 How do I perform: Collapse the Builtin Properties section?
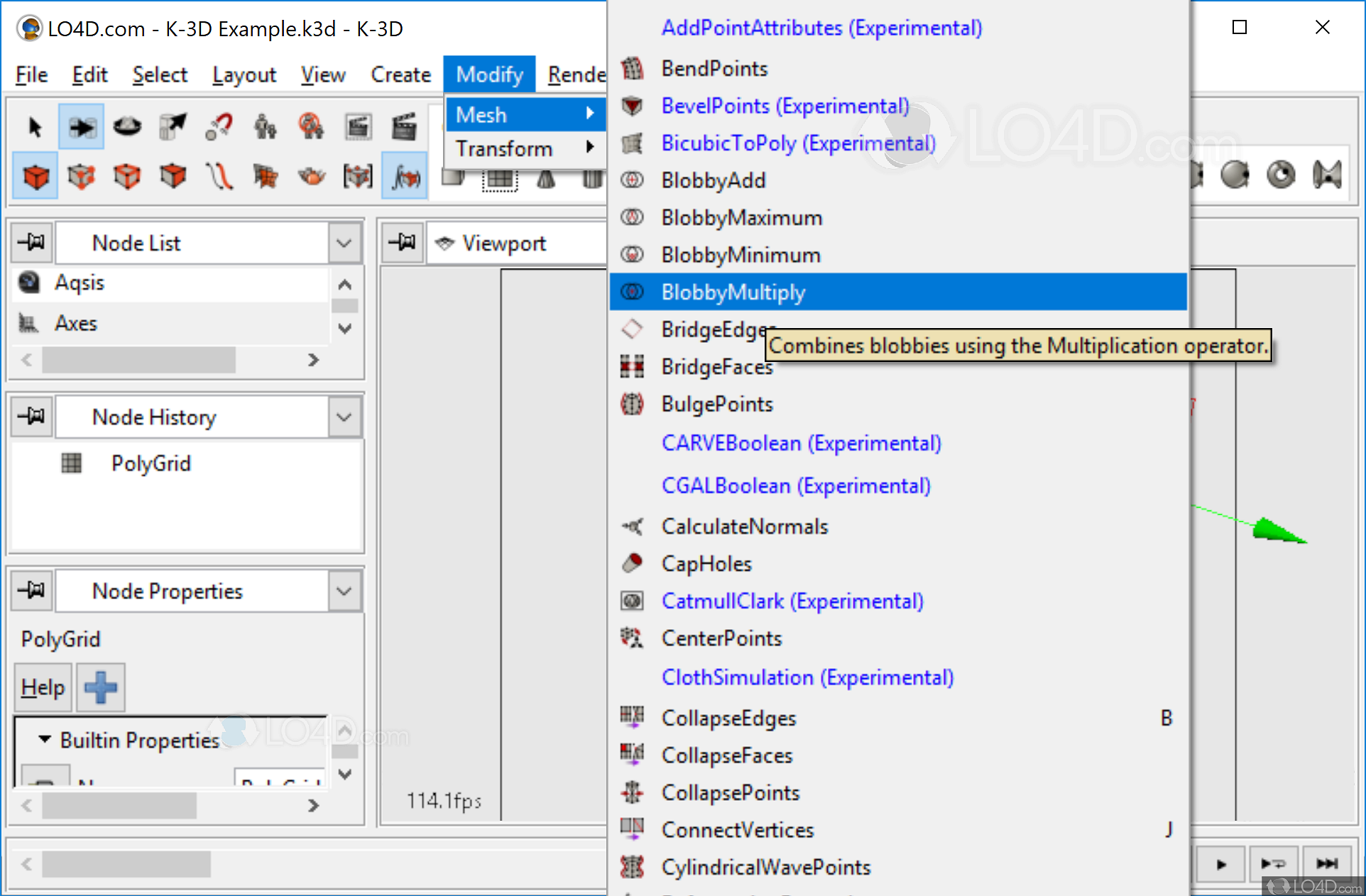pyautogui.click(x=45, y=740)
